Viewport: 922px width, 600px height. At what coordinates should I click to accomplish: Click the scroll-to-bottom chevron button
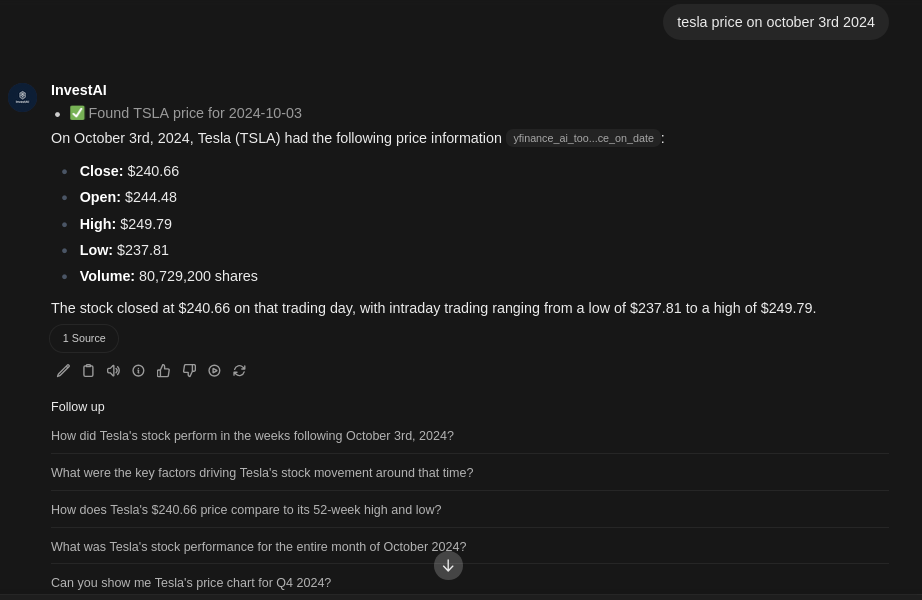click(x=448, y=565)
